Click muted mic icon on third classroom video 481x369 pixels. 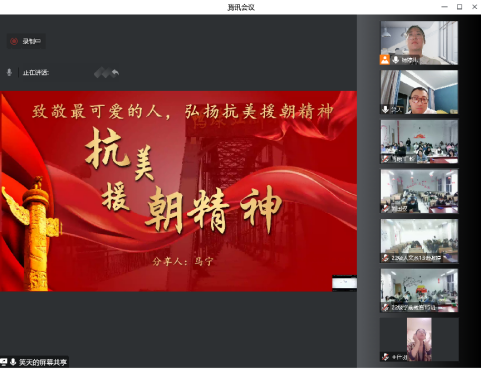coord(385,159)
